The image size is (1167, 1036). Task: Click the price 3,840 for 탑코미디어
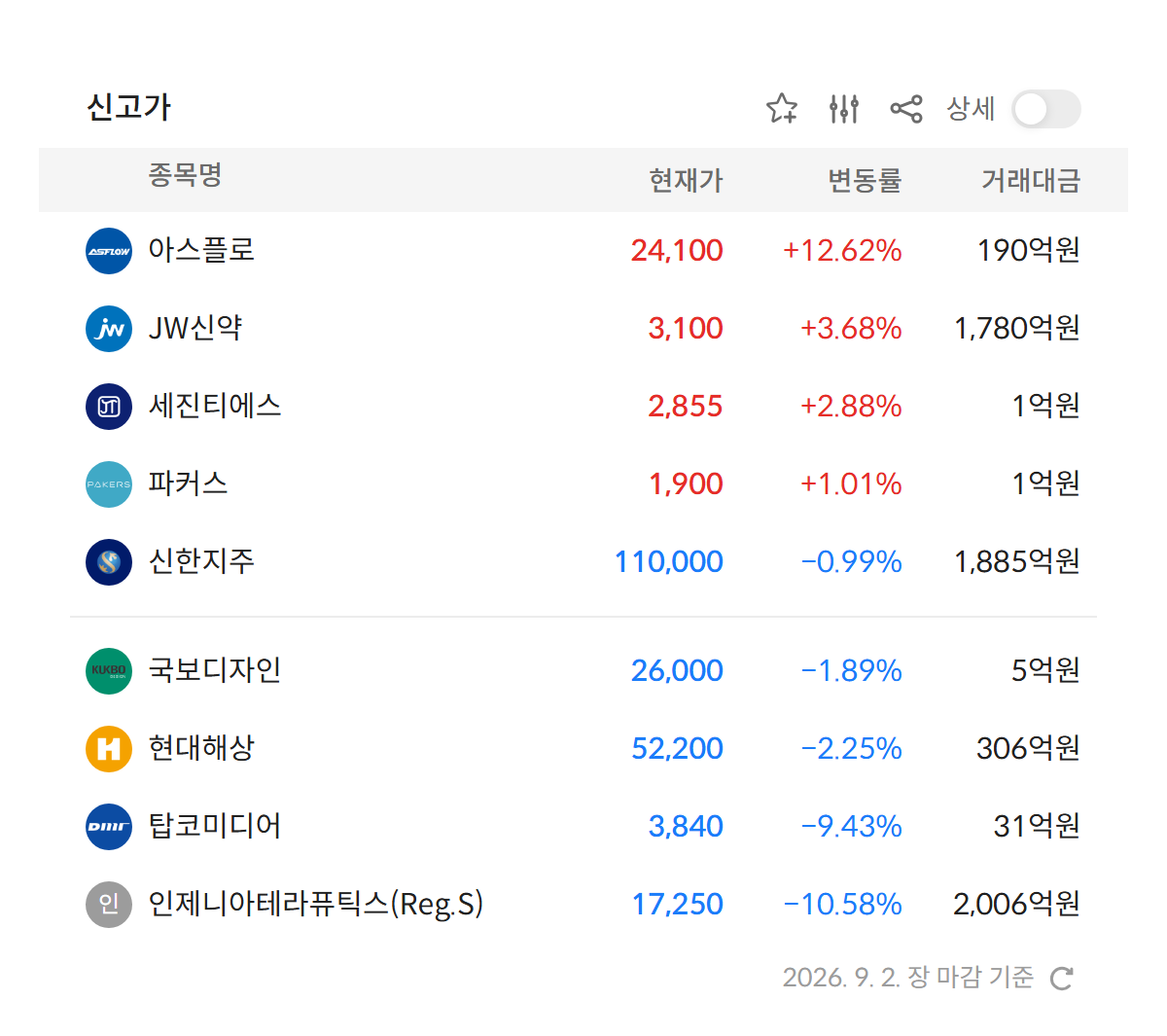[x=686, y=827]
